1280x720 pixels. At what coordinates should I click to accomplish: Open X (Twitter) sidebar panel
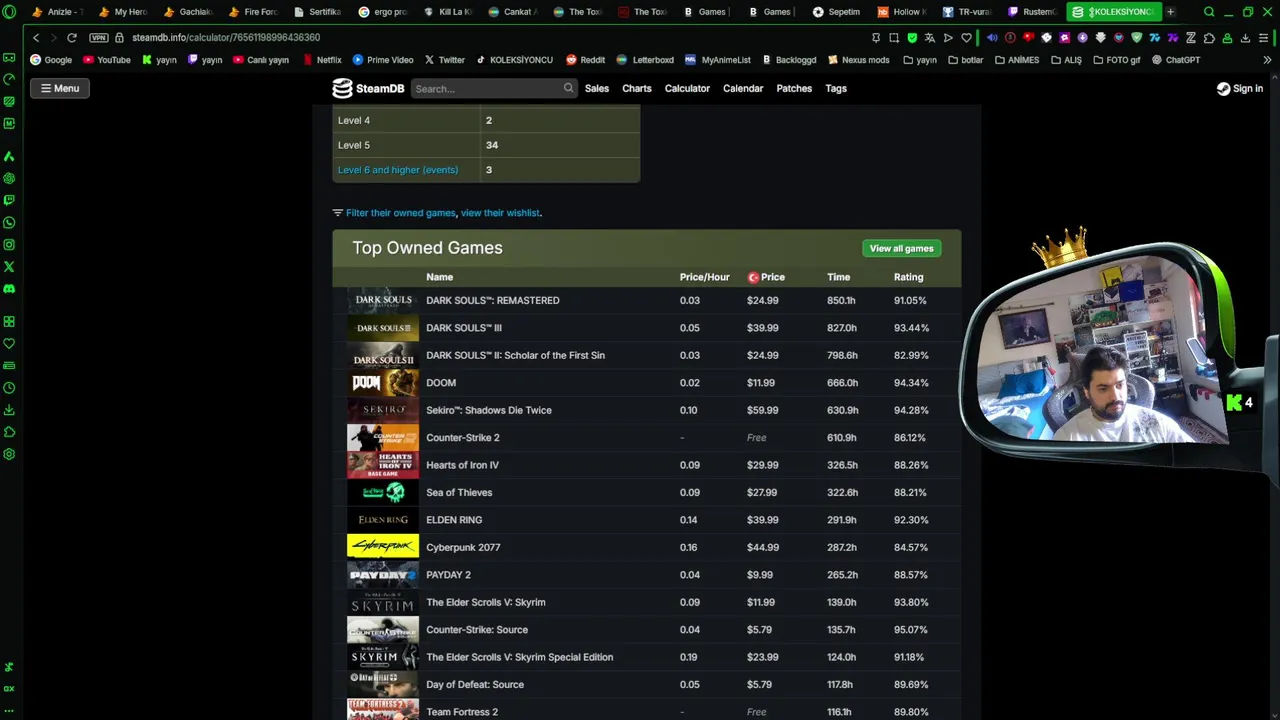pos(9,266)
